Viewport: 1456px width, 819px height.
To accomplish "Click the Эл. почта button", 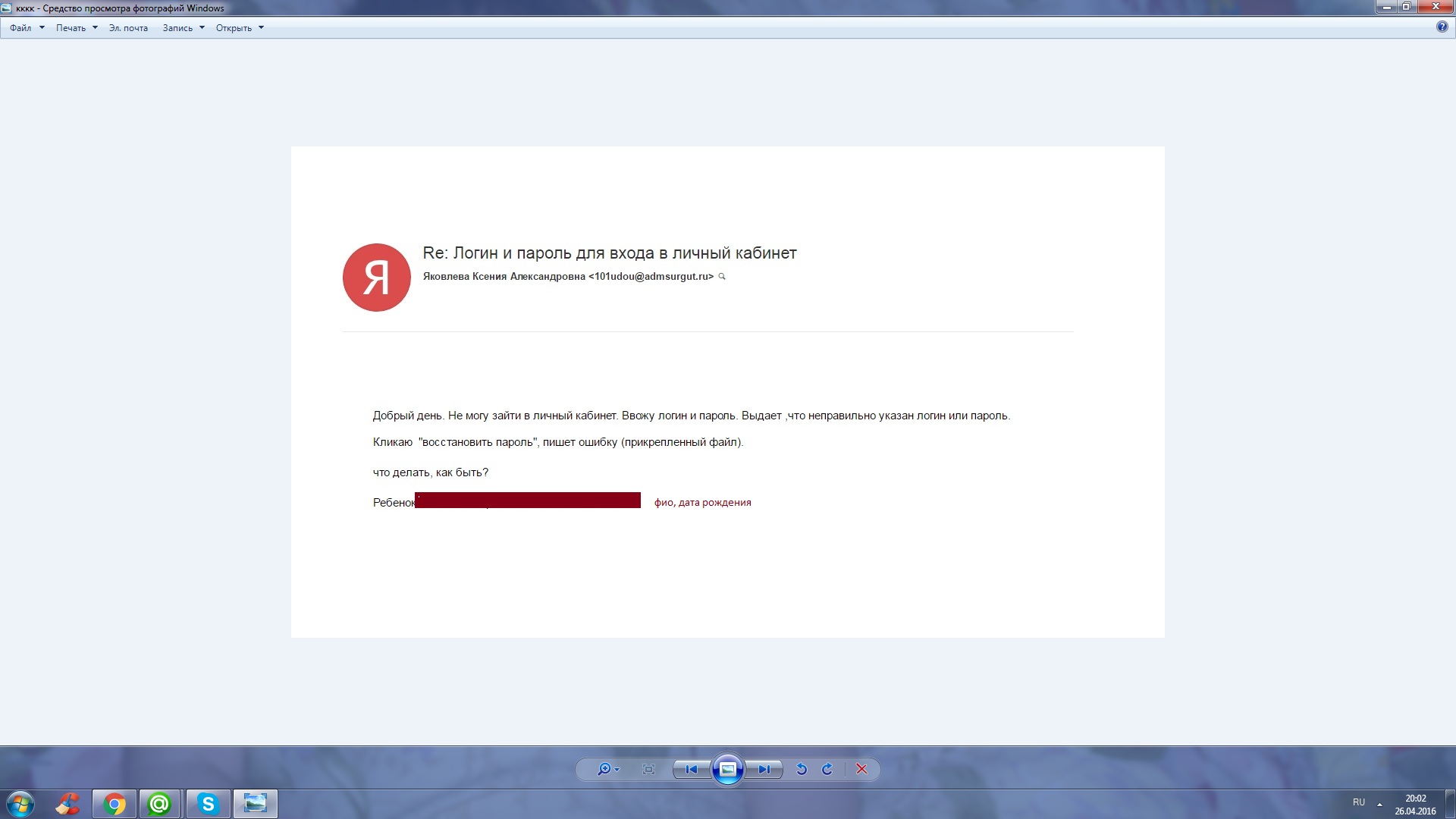I will click(128, 28).
